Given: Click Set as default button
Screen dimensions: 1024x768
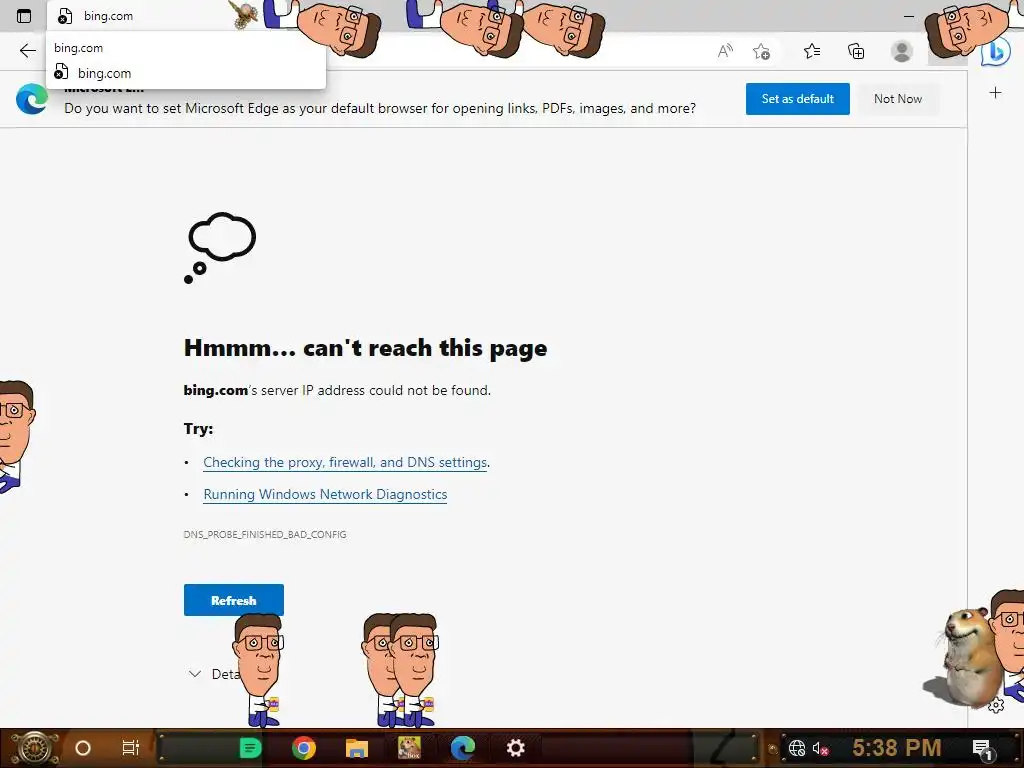Looking at the screenshot, I should tap(797, 99).
